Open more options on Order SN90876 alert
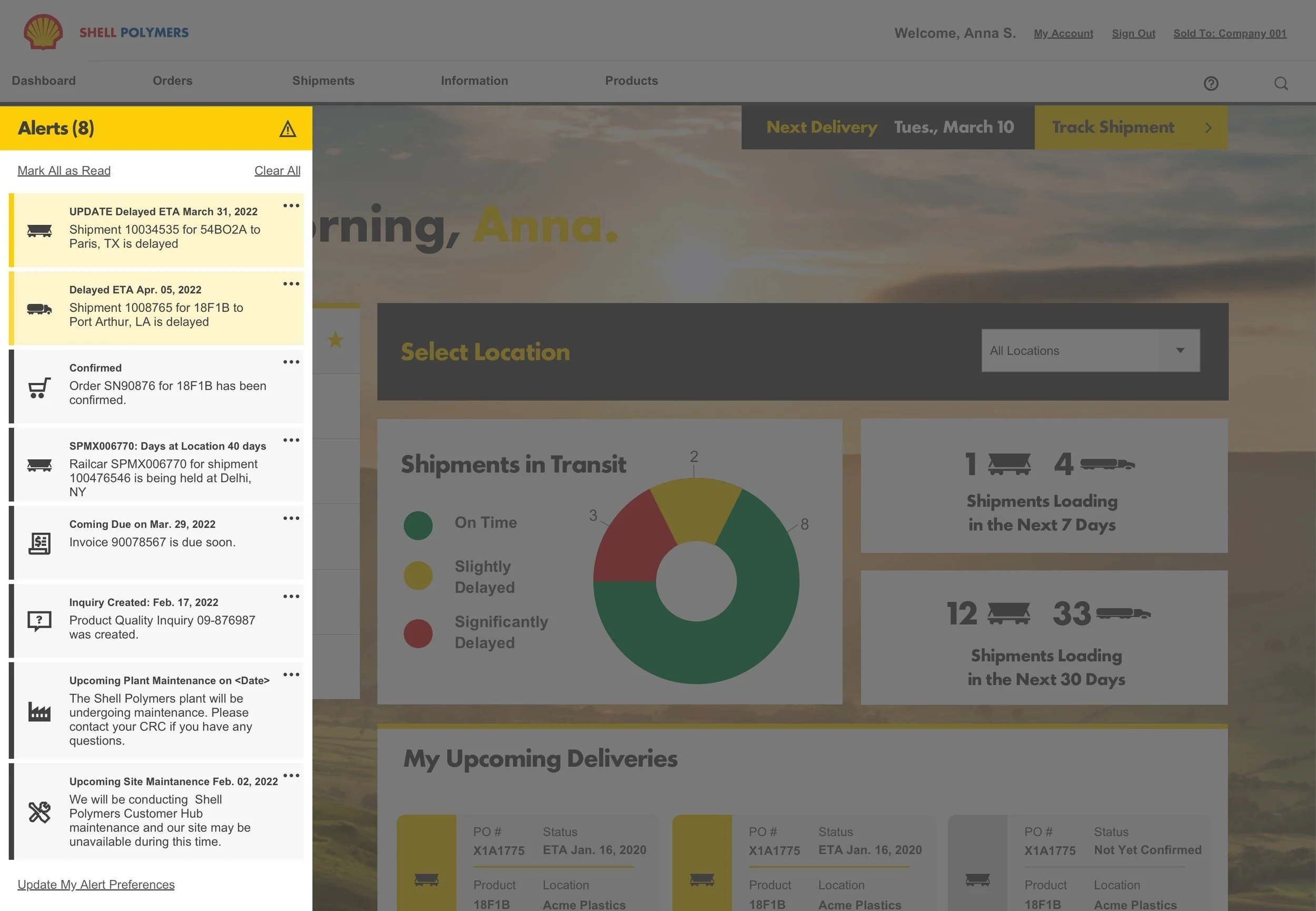This screenshot has height=911, width=1316. click(291, 362)
